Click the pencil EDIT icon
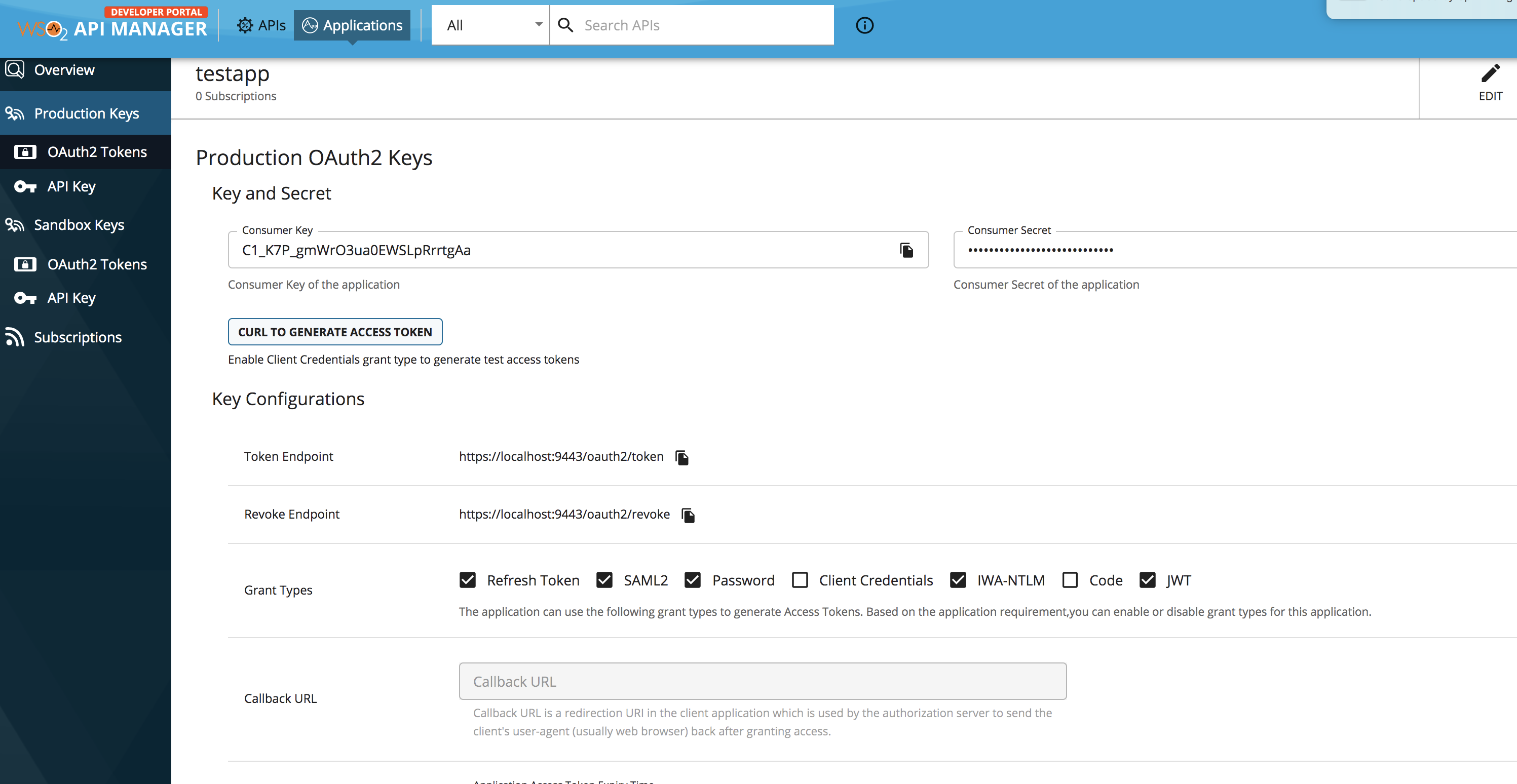 (x=1490, y=73)
